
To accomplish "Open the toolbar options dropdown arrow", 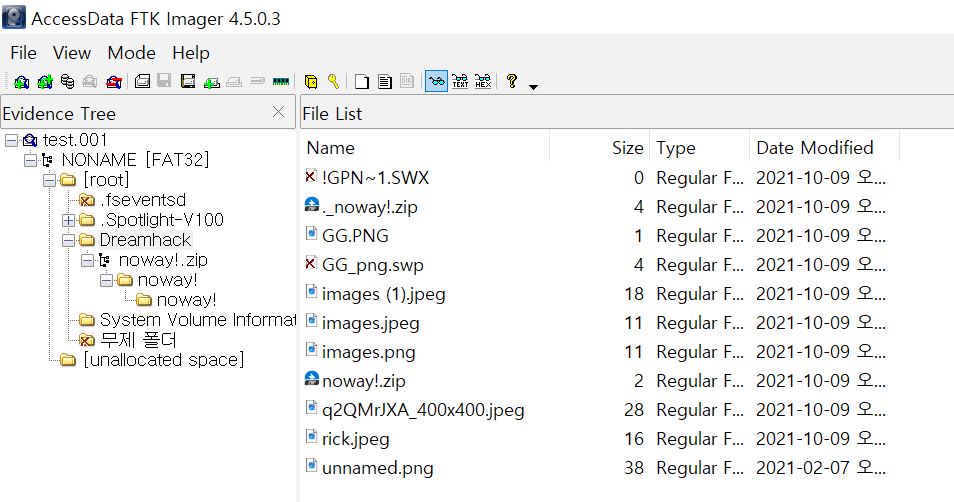I will pyautogui.click(x=534, y=87).
